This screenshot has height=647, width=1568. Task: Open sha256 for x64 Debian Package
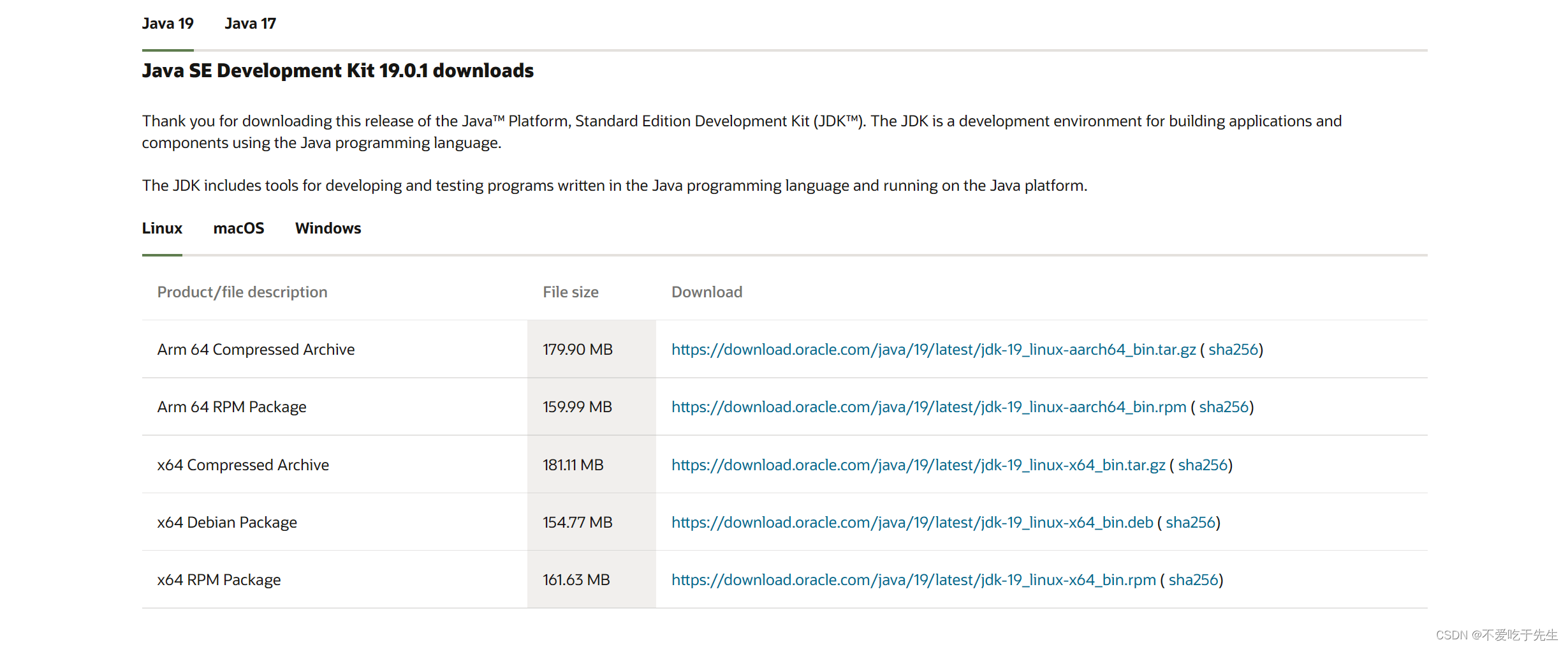[x=1191, y=523]
